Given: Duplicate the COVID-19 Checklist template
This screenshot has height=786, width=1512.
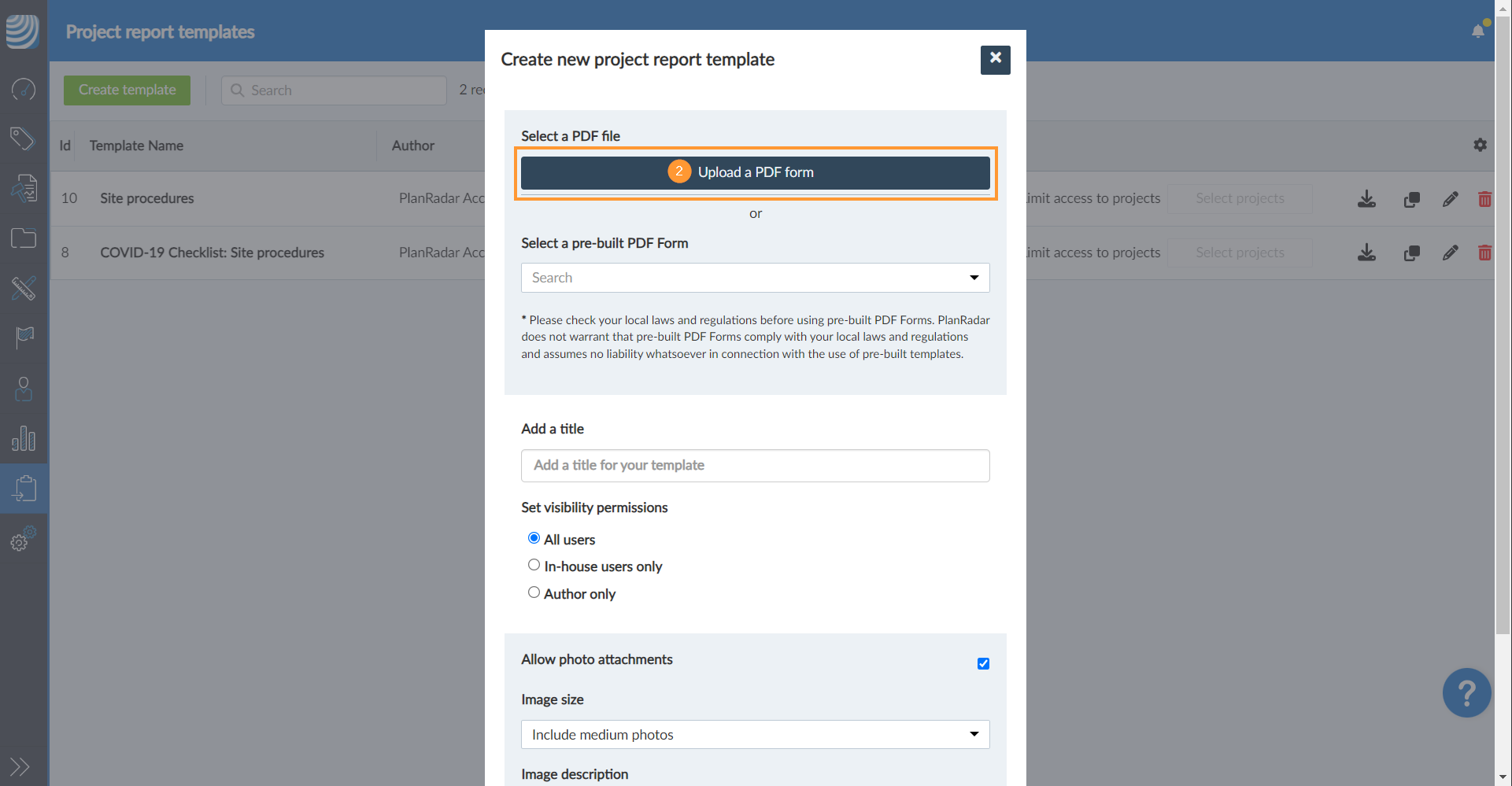Looking at the screenshot, I should coord(1412,253).
